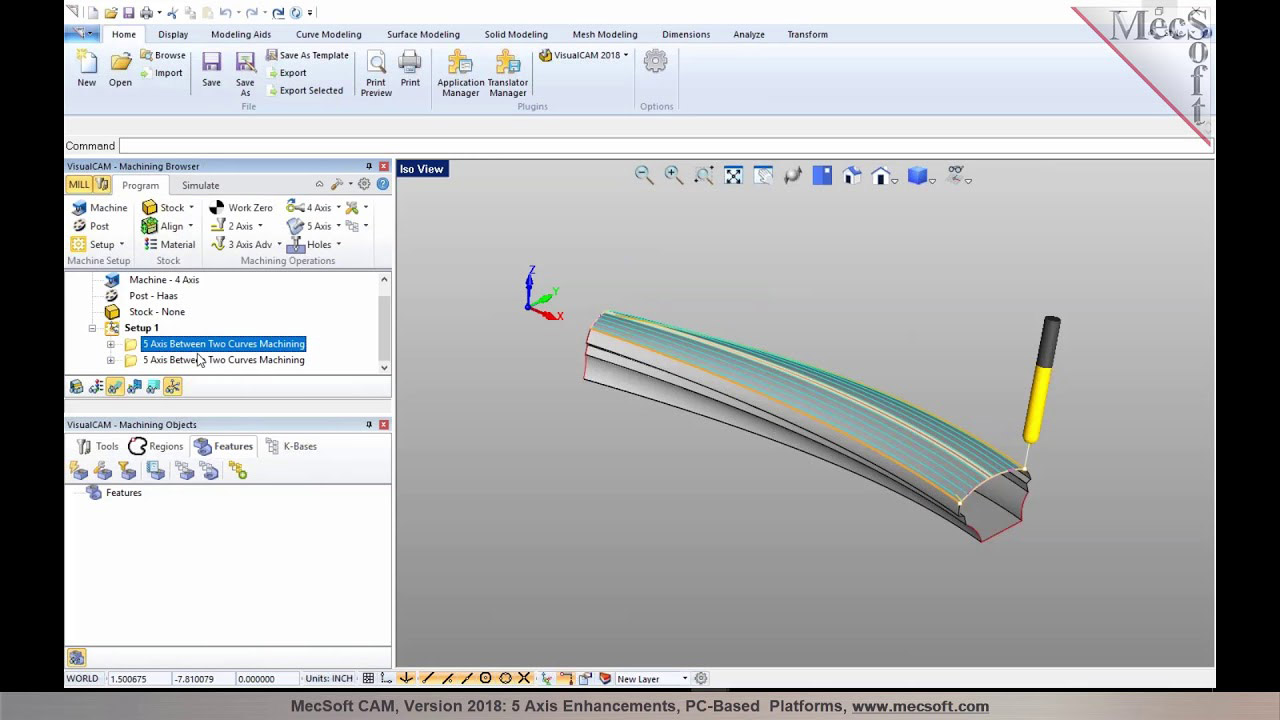Toggle the MILL mode button
Viewport: 1280px width, 720px height.
click(x=79, y=185)
